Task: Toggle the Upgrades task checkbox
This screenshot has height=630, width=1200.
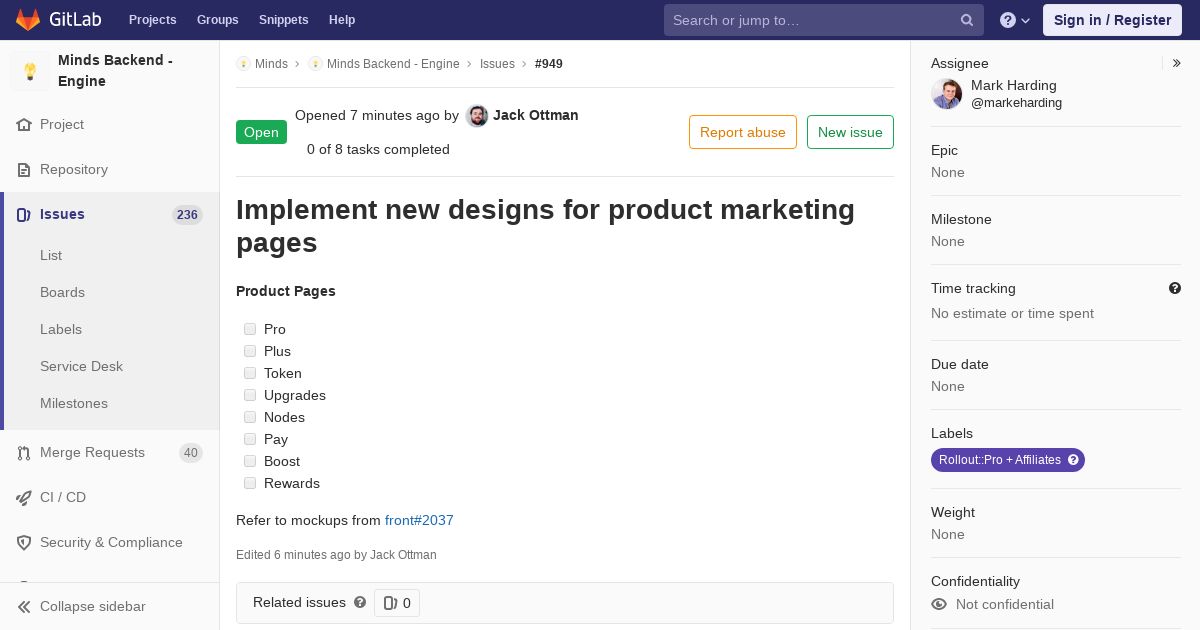Action: click(x=250, y=395)
